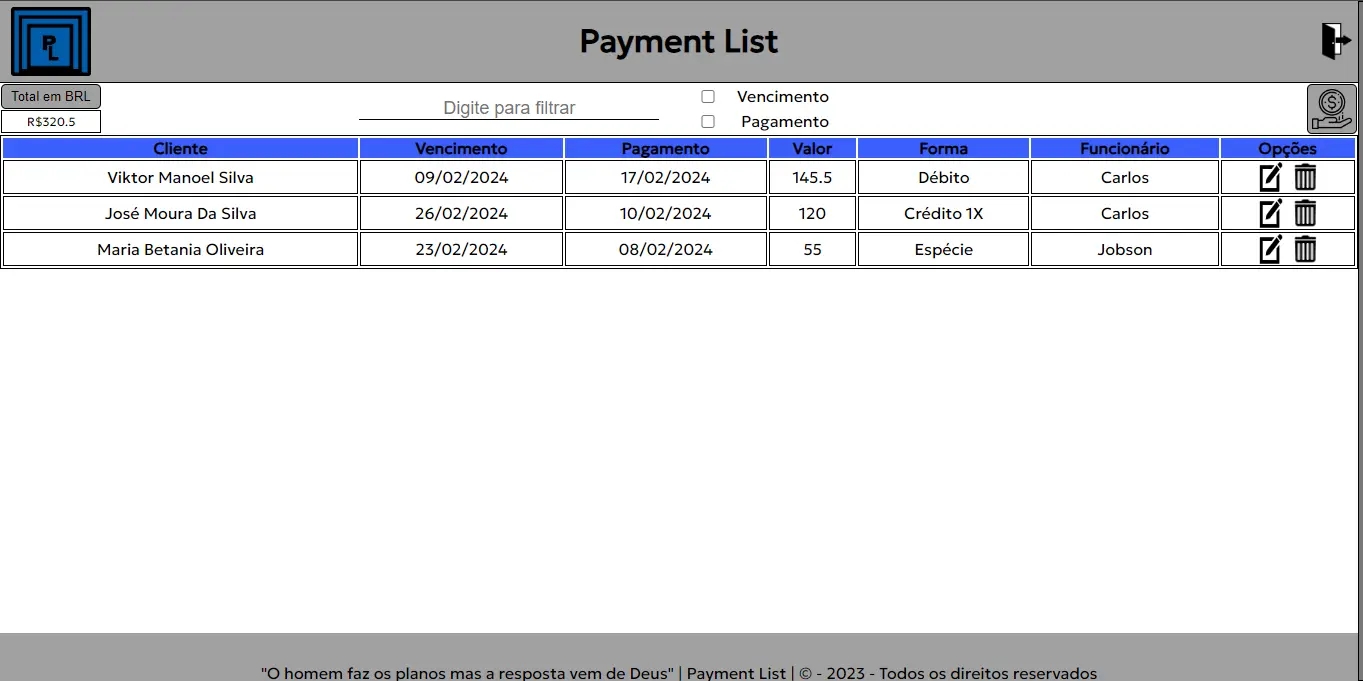The image size is (1363, 681).
Task: Click the Payment List page title
Action: click(679, 41)
